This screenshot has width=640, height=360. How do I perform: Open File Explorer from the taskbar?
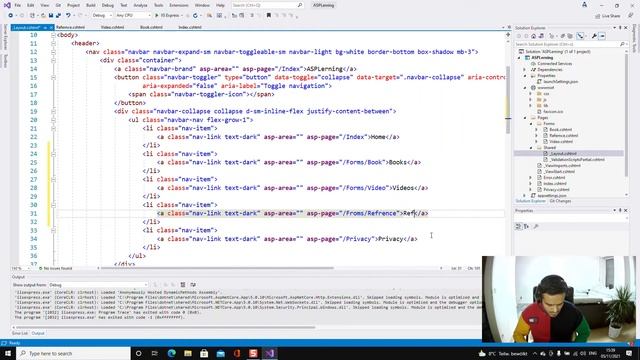click(x=188, y=353)
